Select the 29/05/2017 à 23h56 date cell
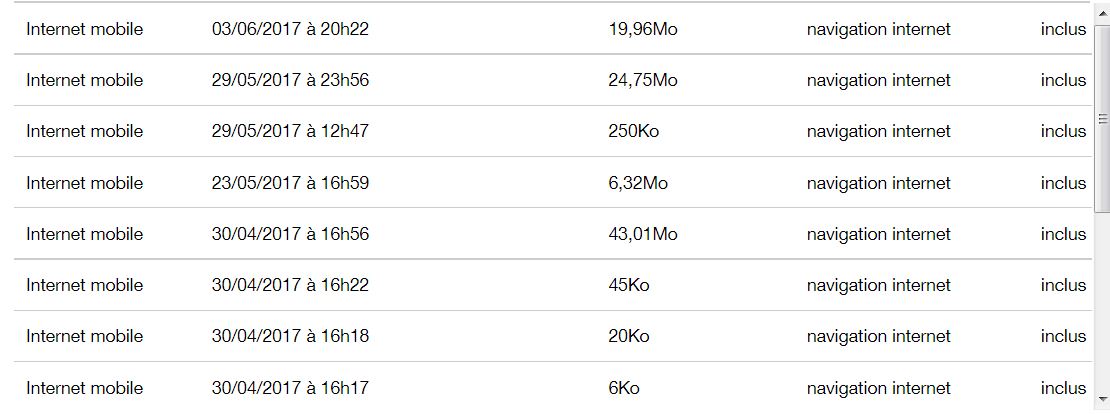 (x=290, y=80)
